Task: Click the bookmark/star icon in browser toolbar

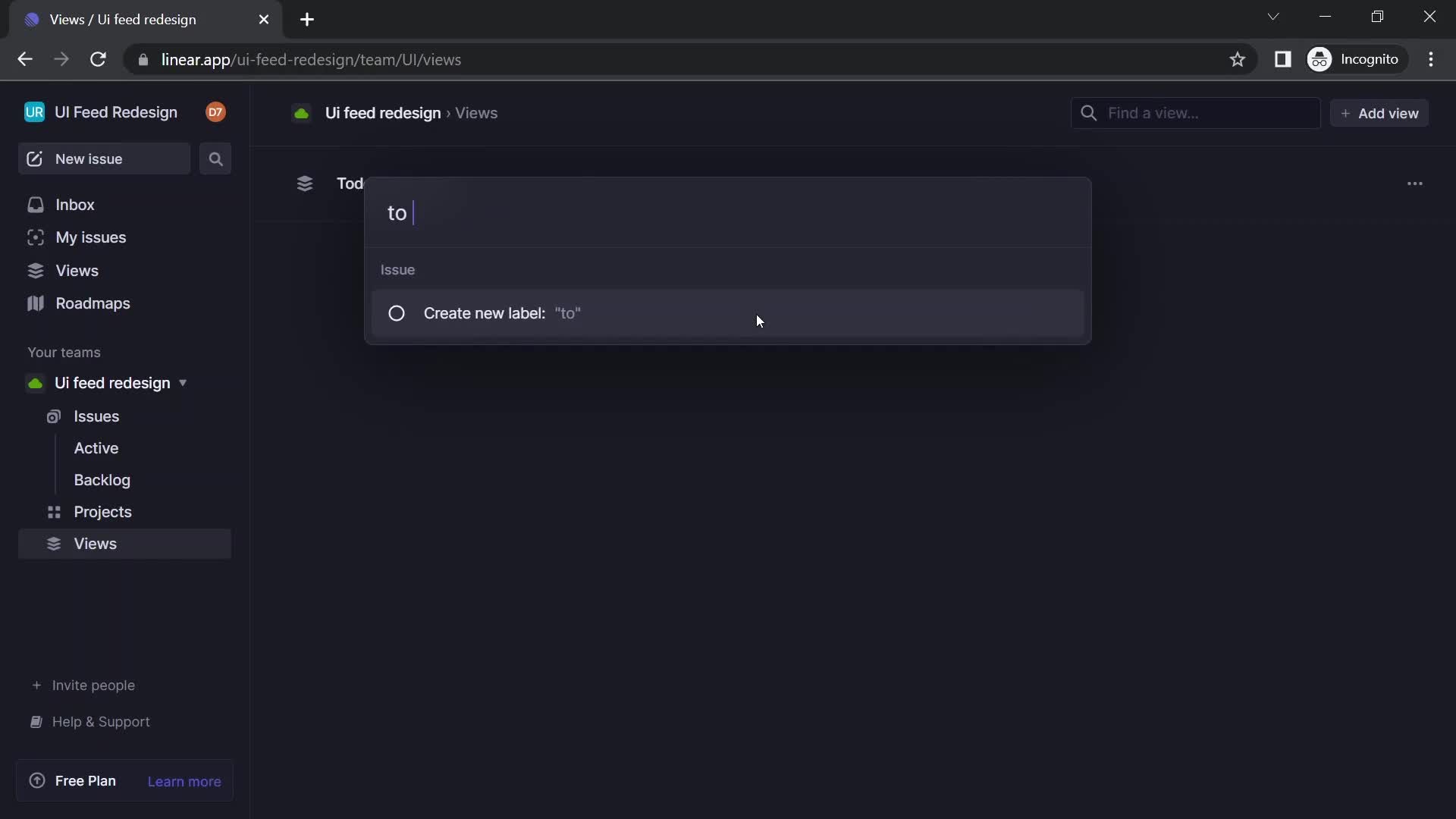Action: pyautogui.click(x=1238, y=59)
